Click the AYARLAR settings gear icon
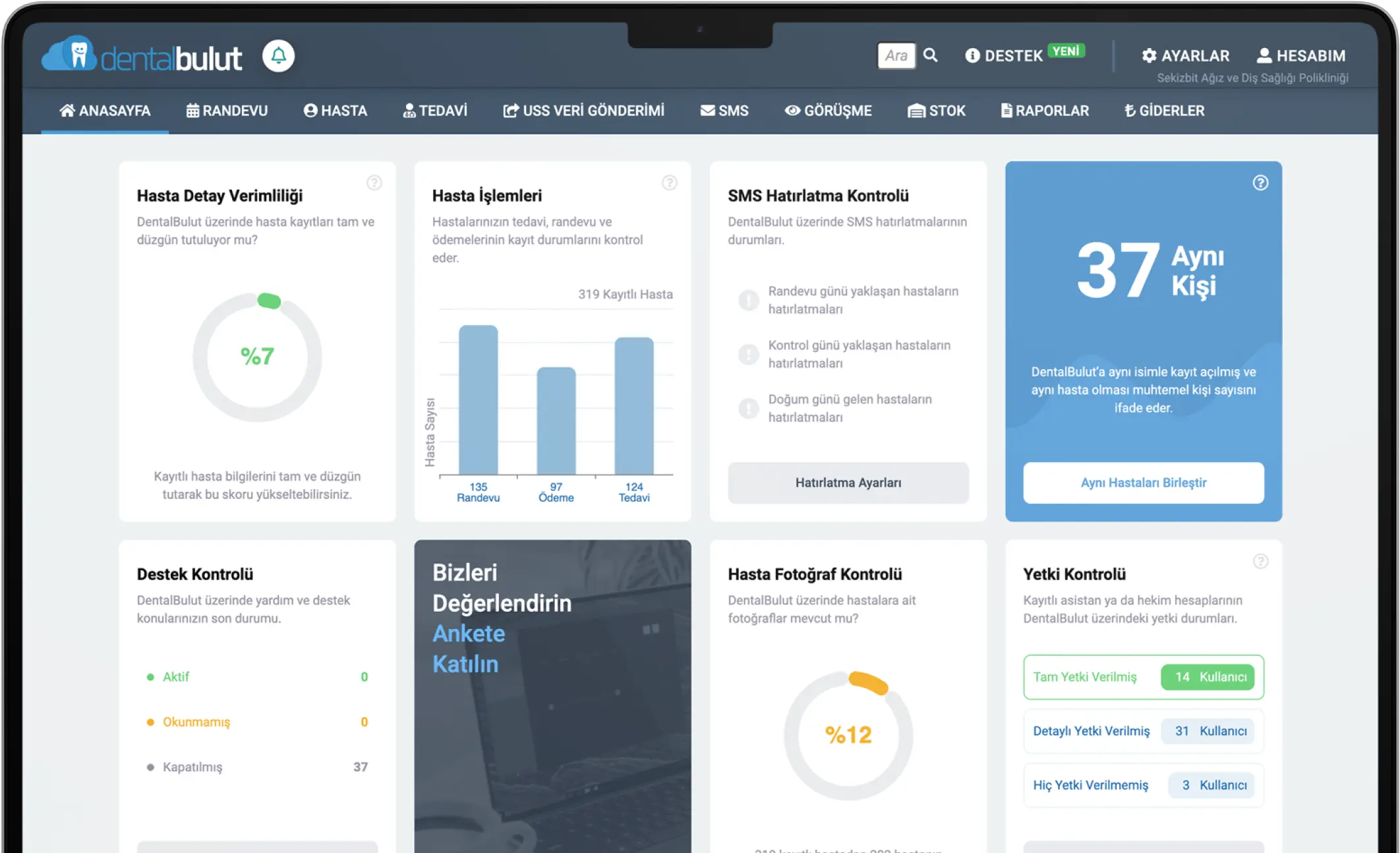 [1150, 55]
